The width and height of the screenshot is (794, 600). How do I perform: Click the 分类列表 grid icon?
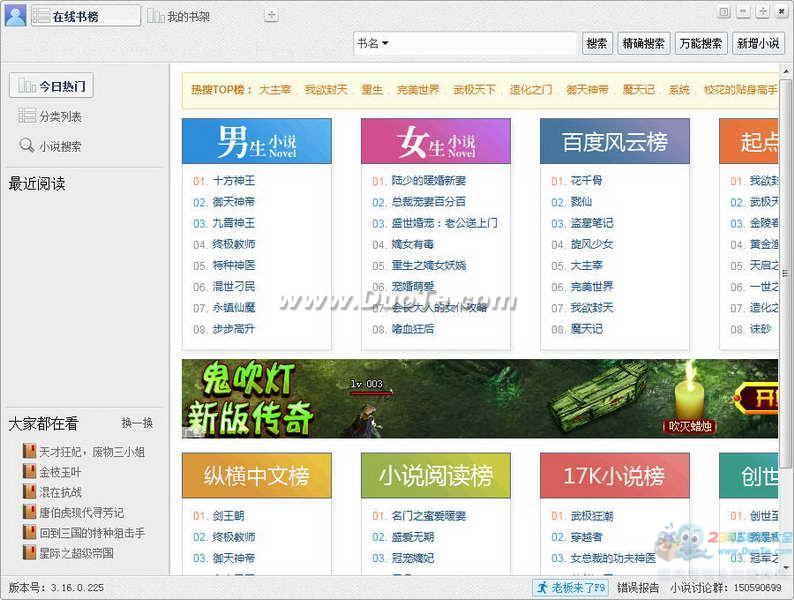(27, 116)
